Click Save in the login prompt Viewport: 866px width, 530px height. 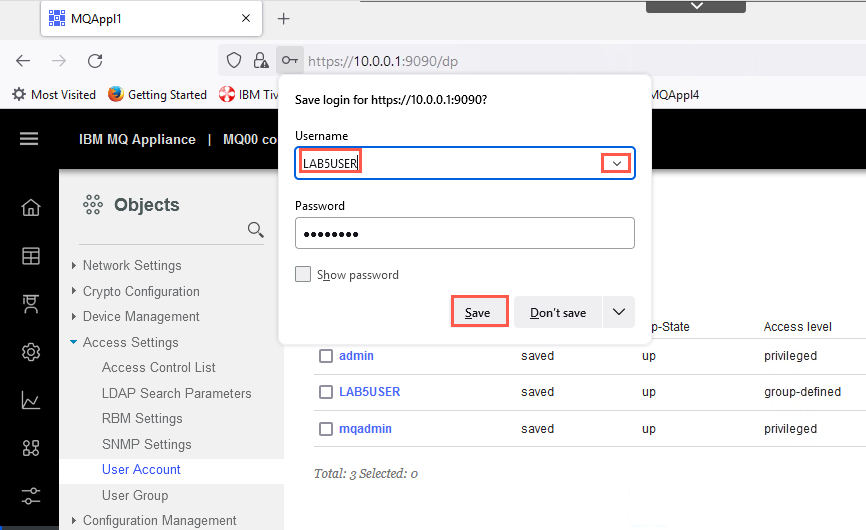click(x=479, y=312)
